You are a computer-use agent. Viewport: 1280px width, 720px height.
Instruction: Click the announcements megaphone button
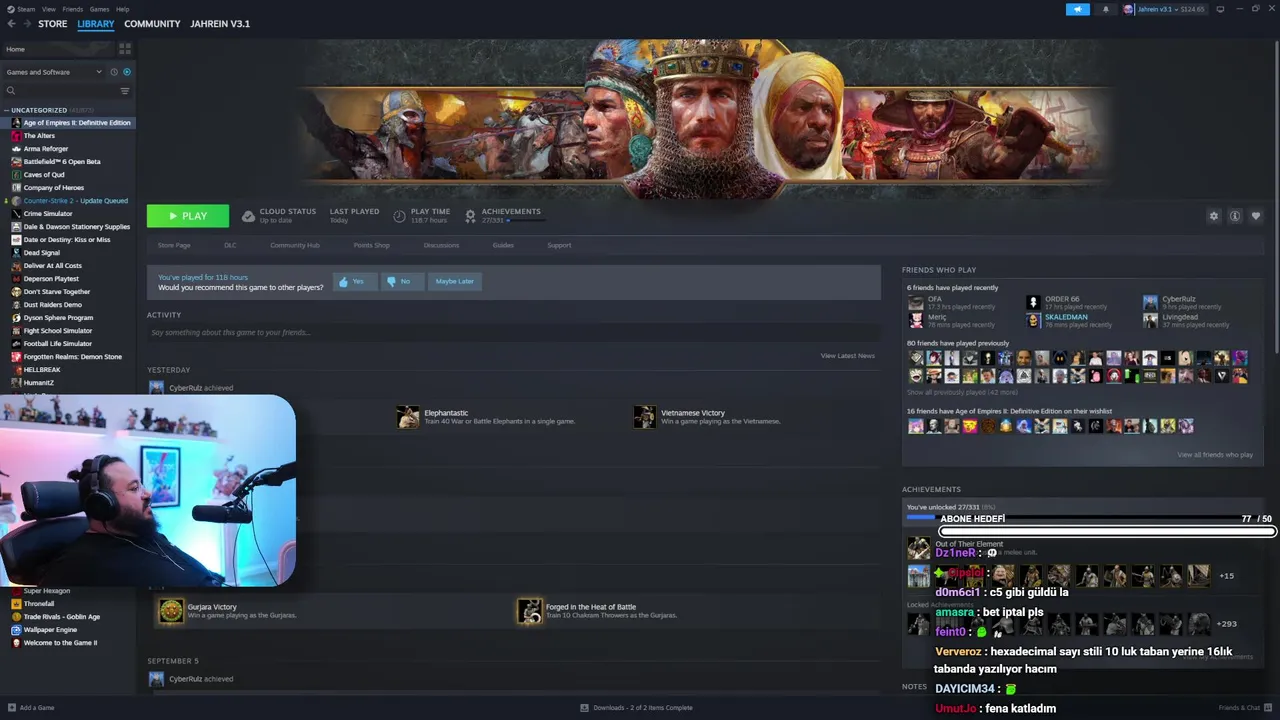tap(1078, 9)
